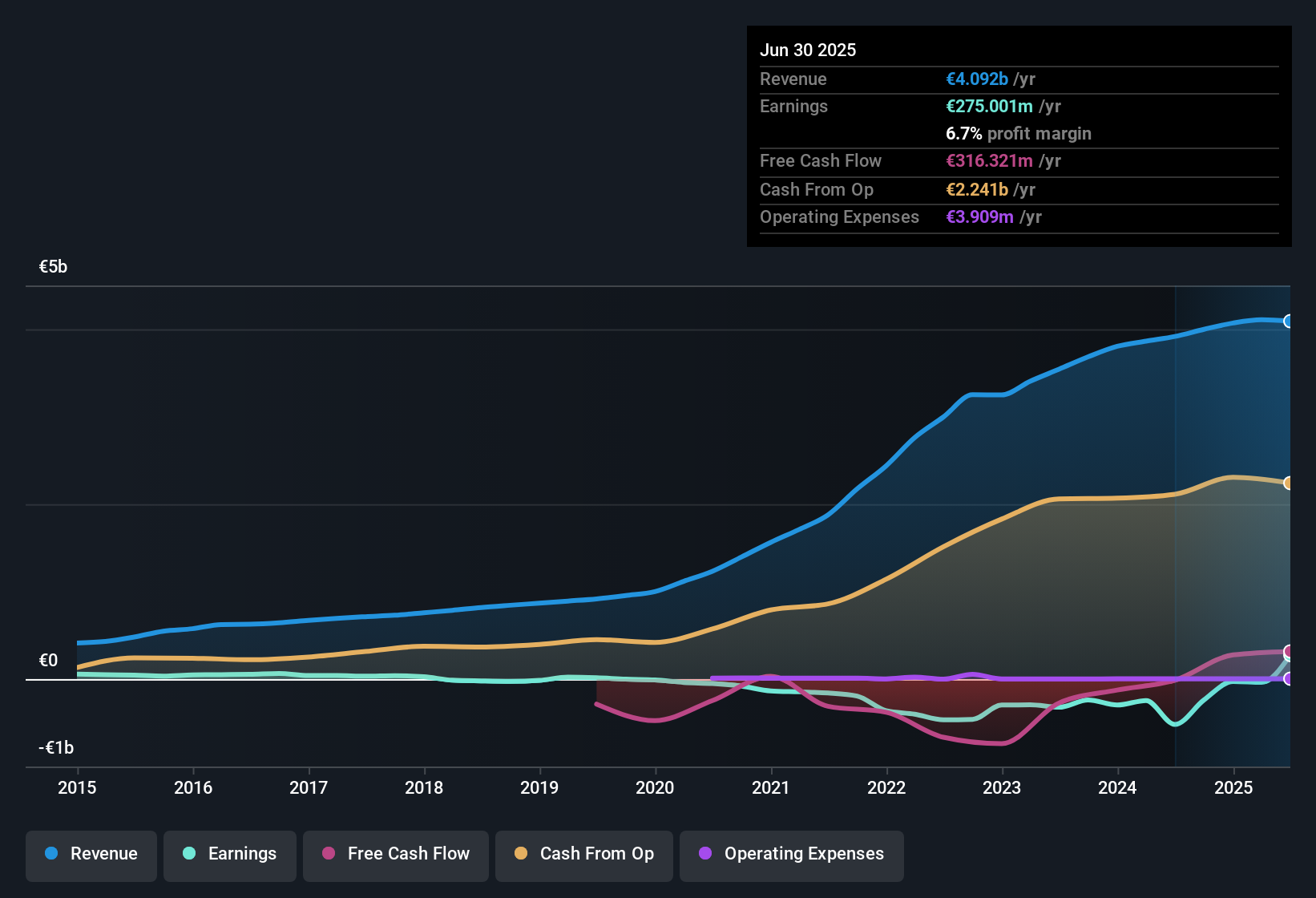The width and height of the screenshot is (1316, 898).
Task: Click the purple Operating Expenses legend dot
Action: 704,854
